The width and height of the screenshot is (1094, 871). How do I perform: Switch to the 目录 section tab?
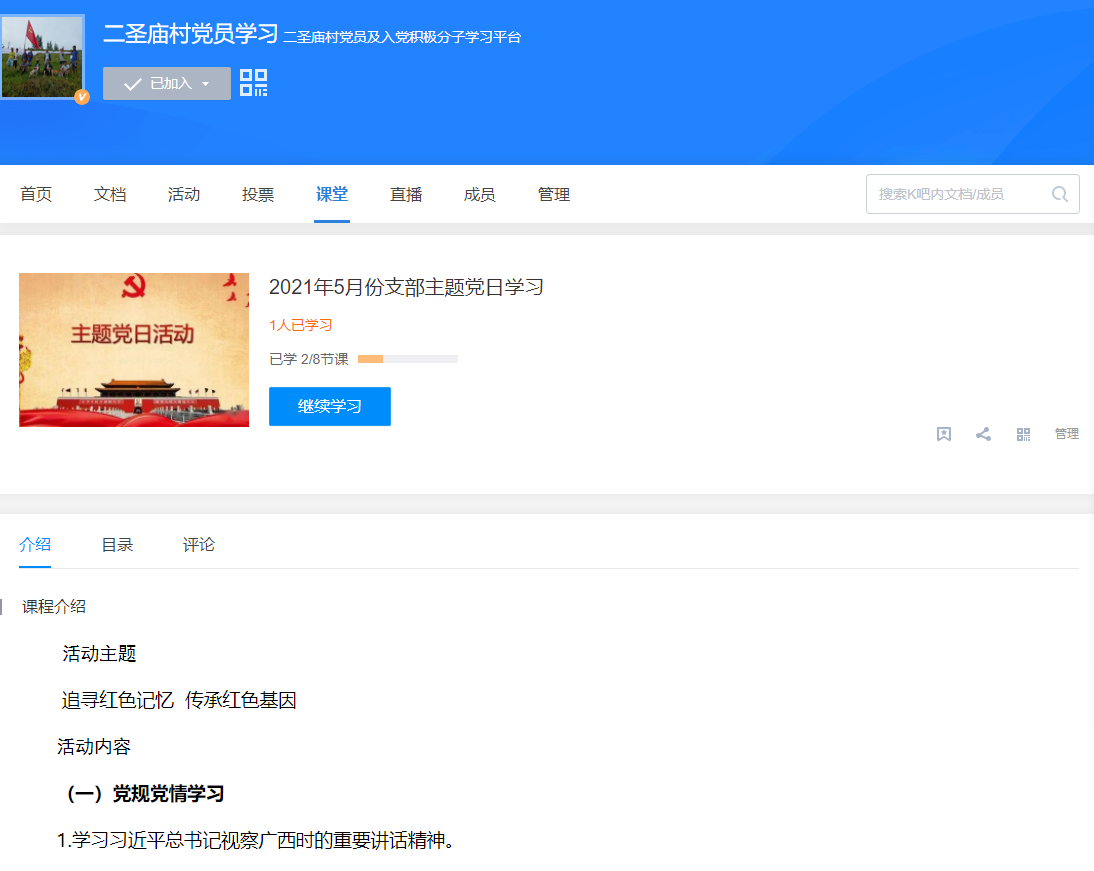pyautogui.click(x=117, y=544)
